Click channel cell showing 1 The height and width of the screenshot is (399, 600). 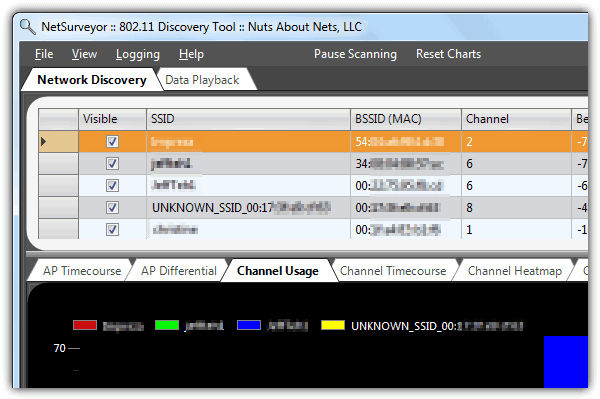coord(516,230)
